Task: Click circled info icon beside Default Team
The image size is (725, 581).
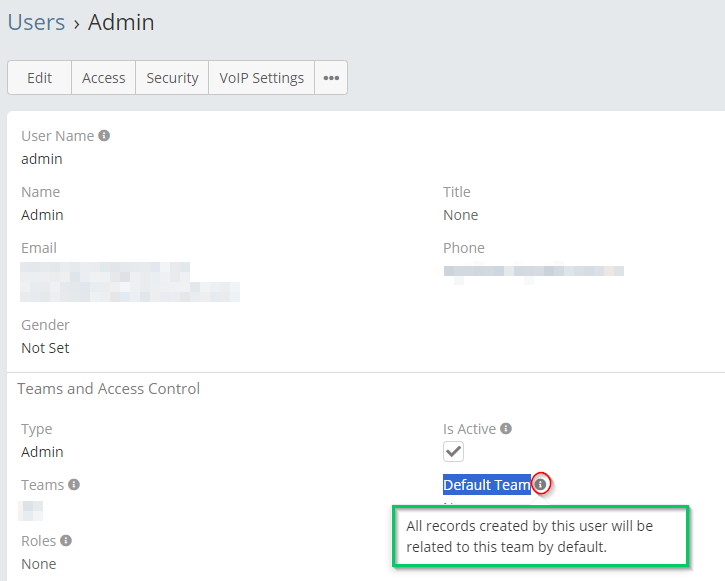Action: (541, 484)
